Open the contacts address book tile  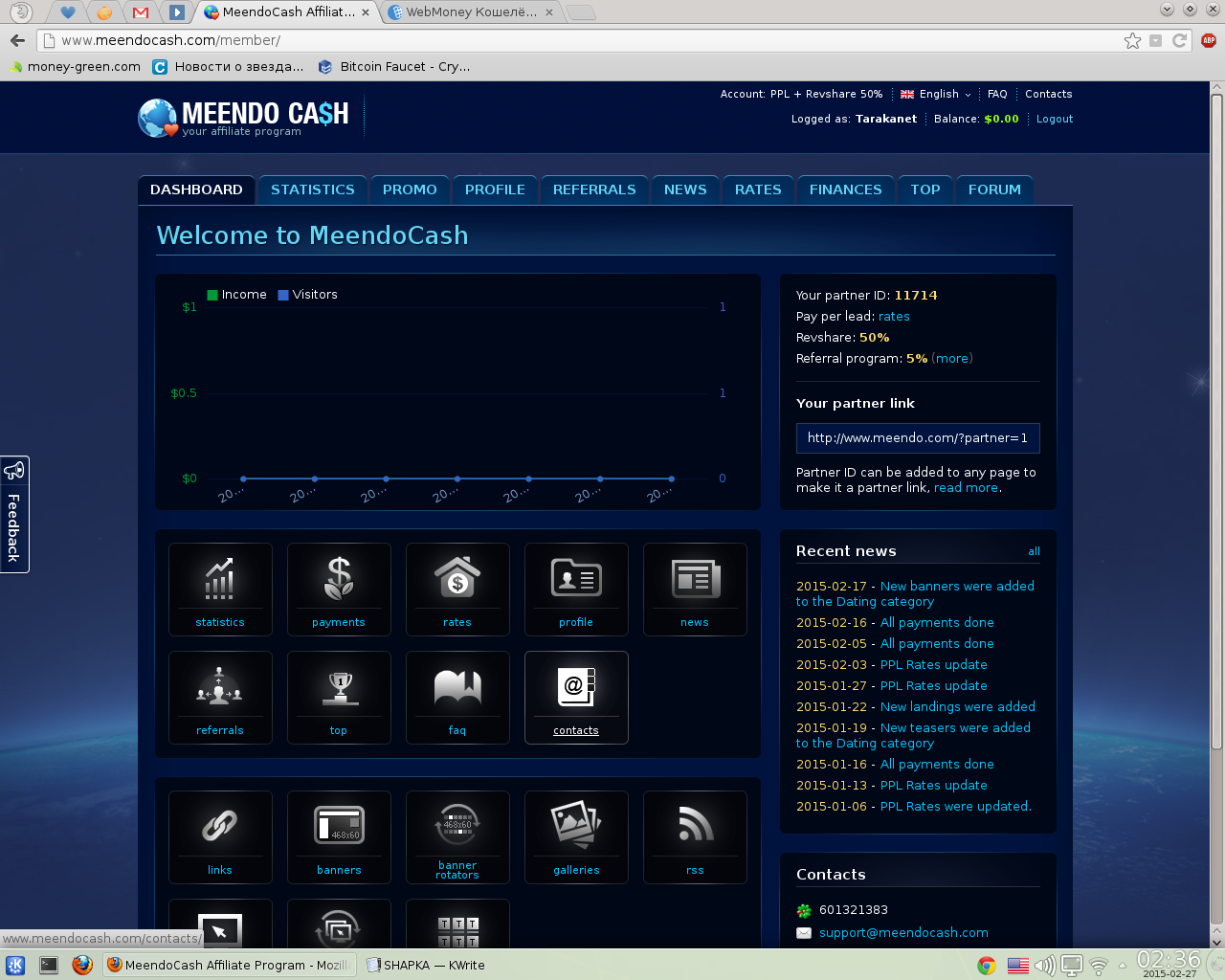(576, 698)
